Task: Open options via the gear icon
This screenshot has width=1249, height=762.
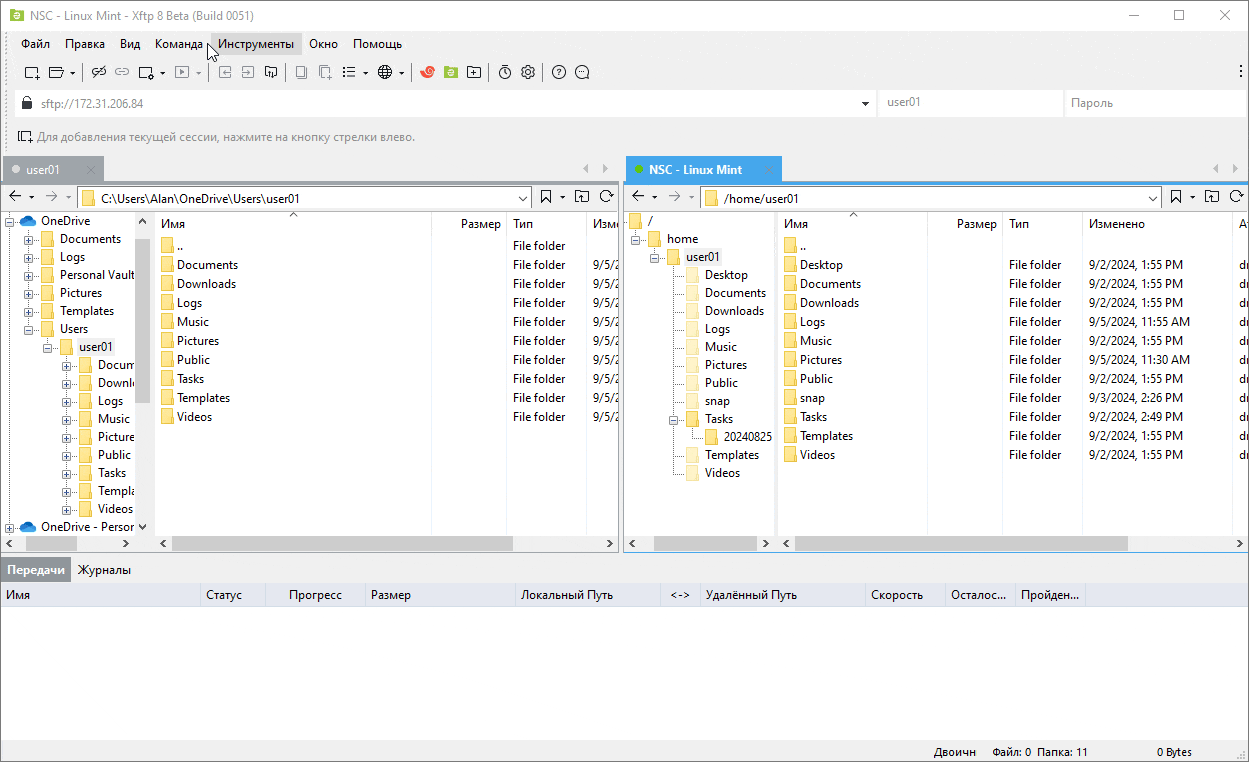Action: [x=528, y=72]
